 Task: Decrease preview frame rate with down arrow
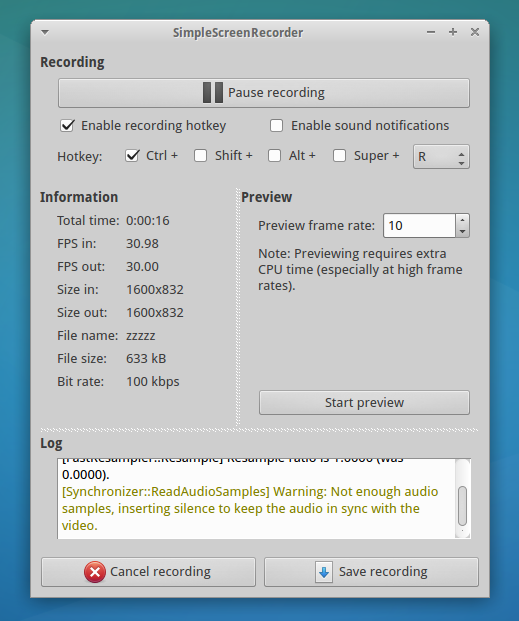coord(462,232)
